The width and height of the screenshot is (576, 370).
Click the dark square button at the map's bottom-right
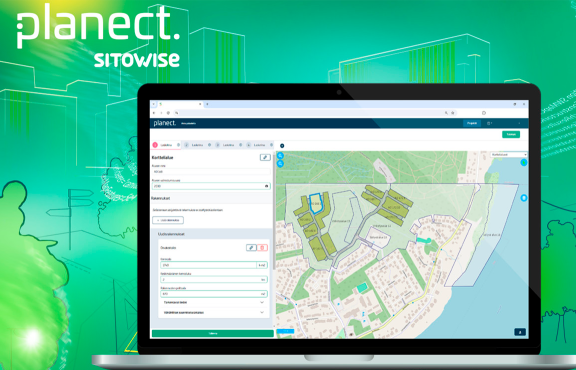520,332
